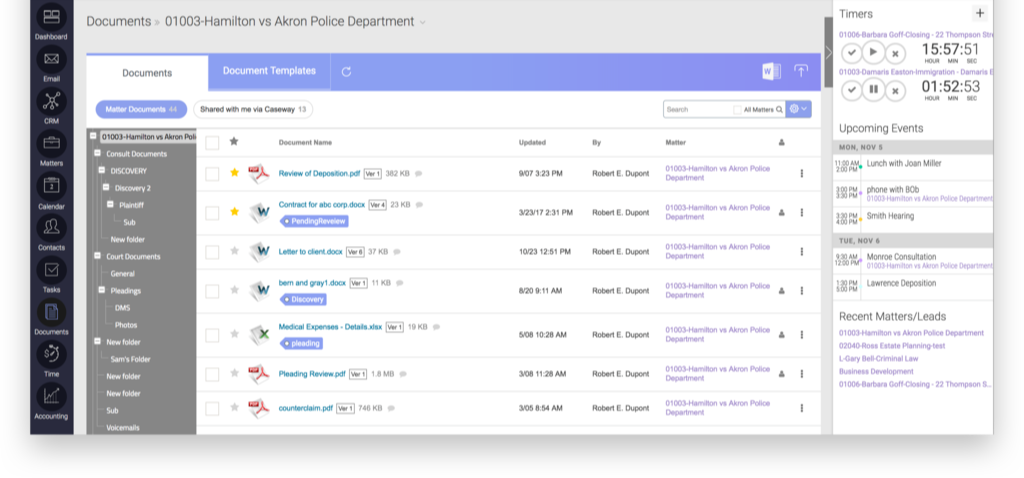
Task: Open the breadcrumb dropdown arrow after Akron Police Department
Action: (x=423, y=22)
